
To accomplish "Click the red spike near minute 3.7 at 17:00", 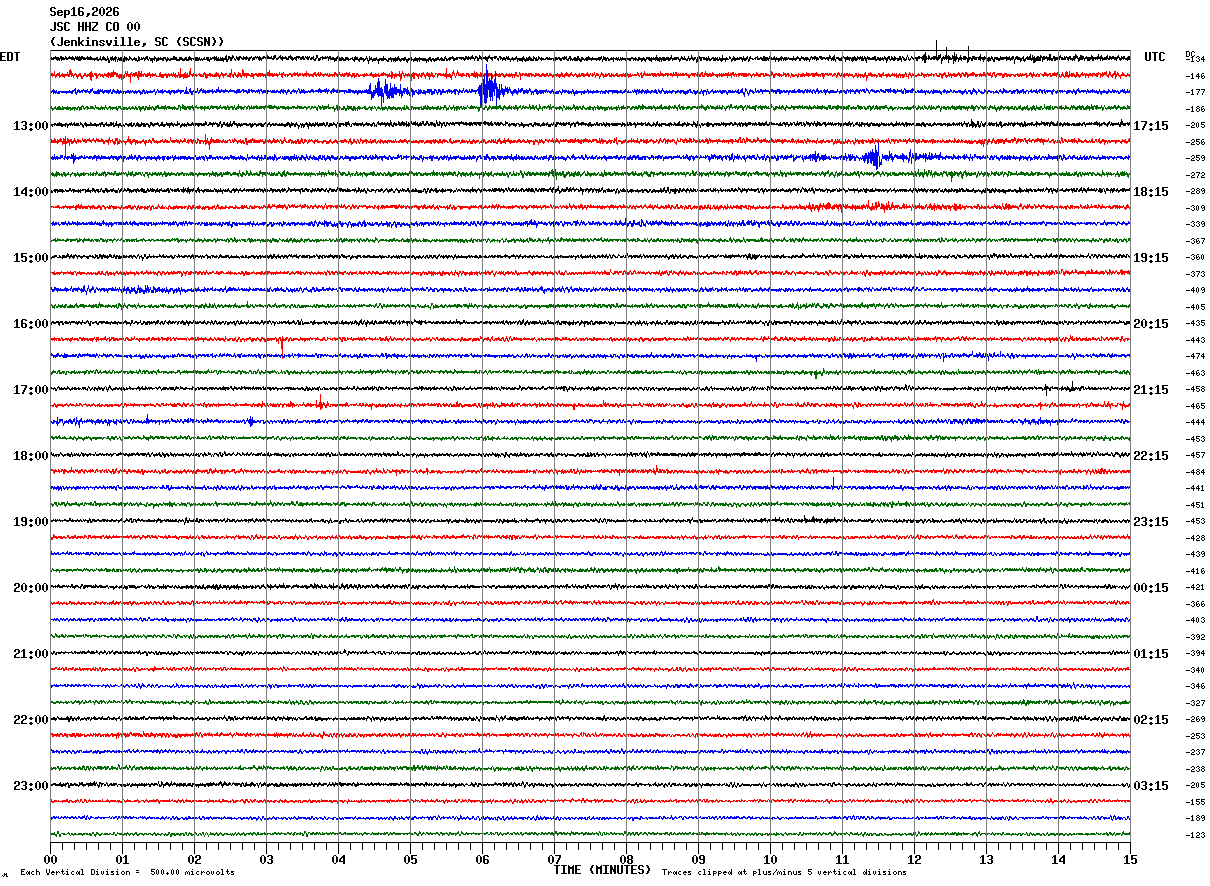I will (x=320, y=402).
